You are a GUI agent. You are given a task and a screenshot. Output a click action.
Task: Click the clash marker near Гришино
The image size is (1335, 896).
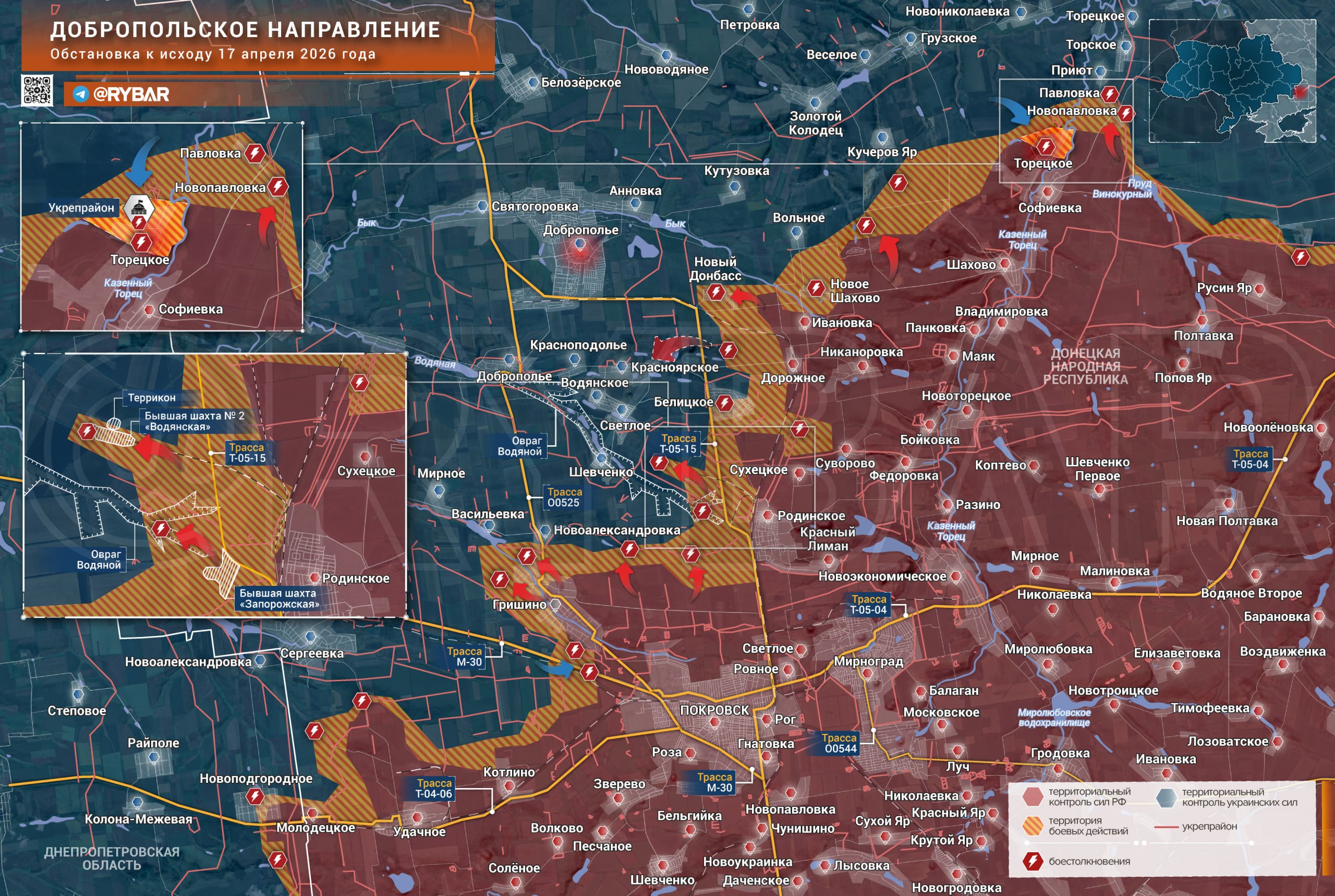point(500,580)
